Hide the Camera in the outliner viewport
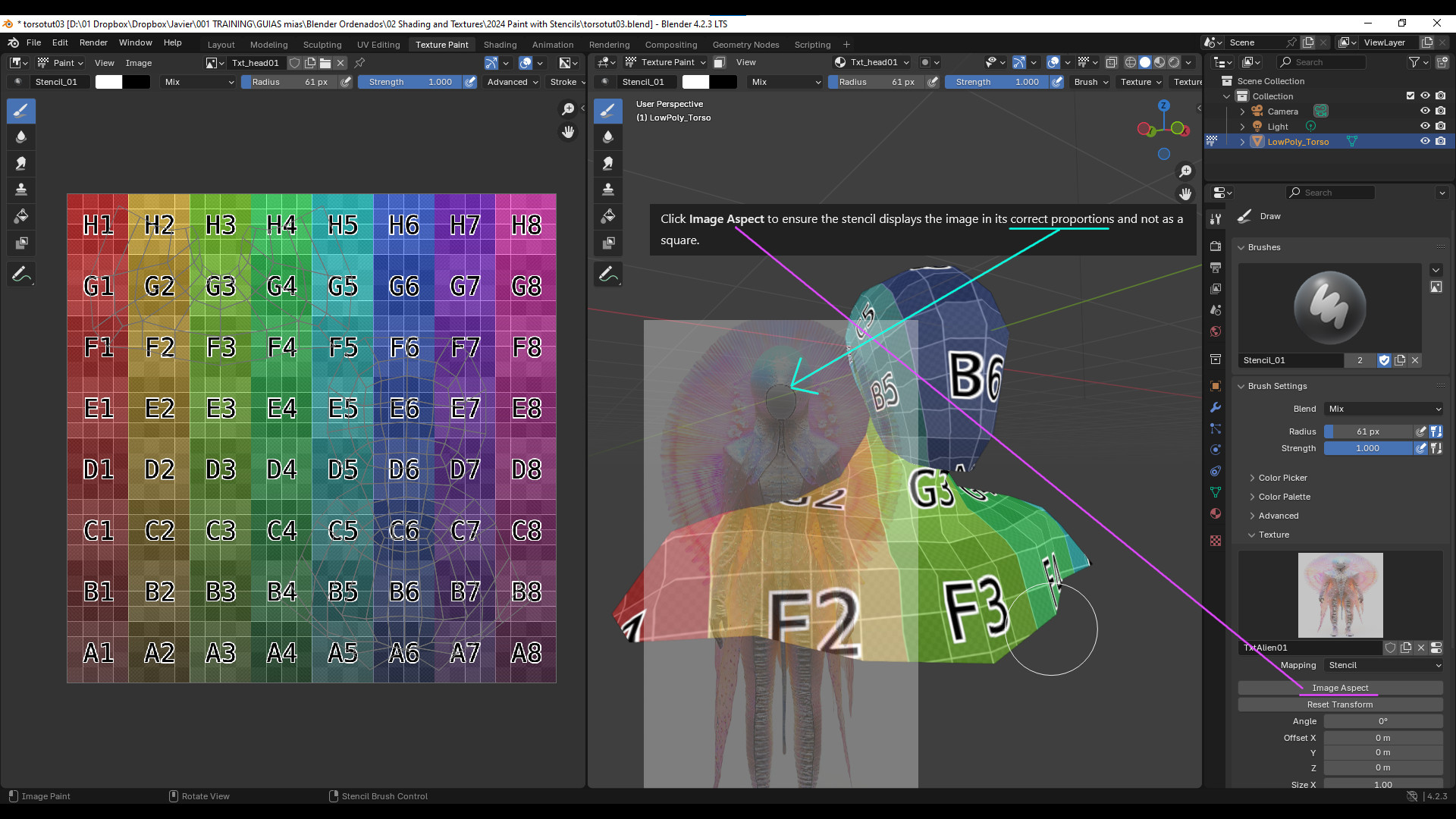Screen dimensions: 1456x819 [x=1425, y=111]
